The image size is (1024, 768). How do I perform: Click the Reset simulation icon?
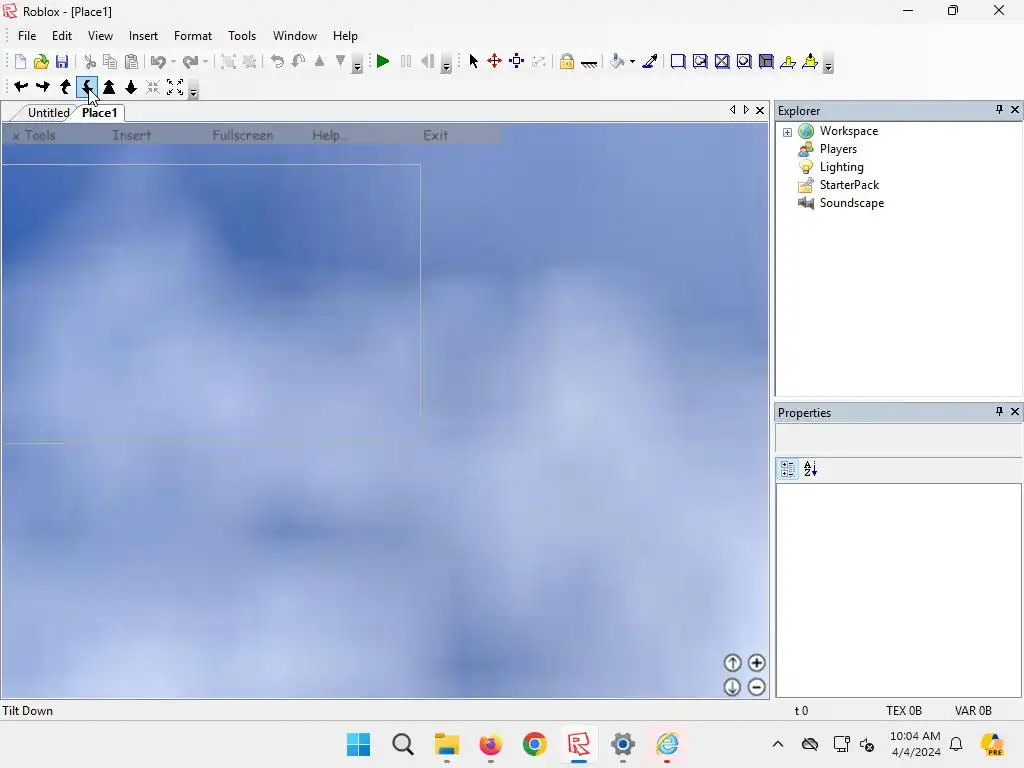pos(428,61)
